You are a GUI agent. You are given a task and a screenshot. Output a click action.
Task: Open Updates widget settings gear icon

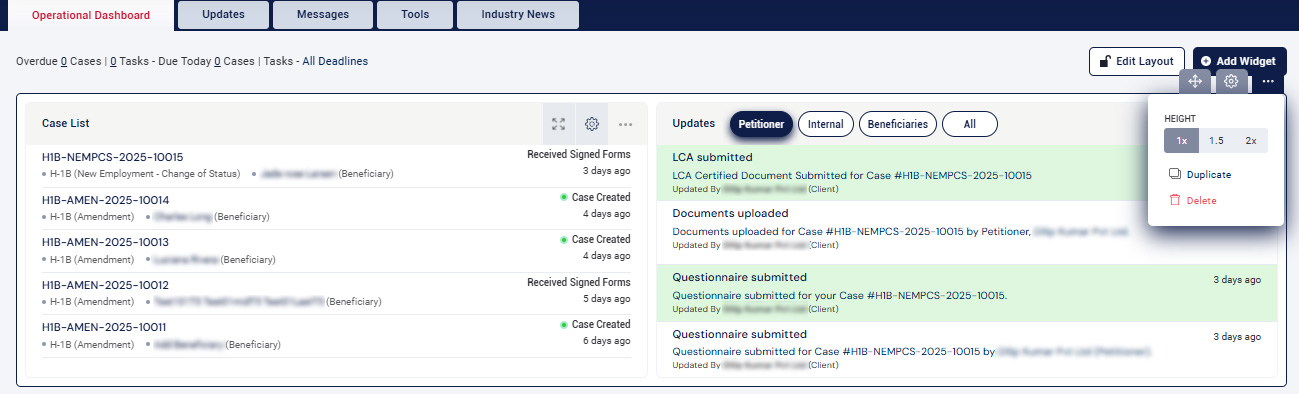pyautogui.click(x=1232, y=82)
